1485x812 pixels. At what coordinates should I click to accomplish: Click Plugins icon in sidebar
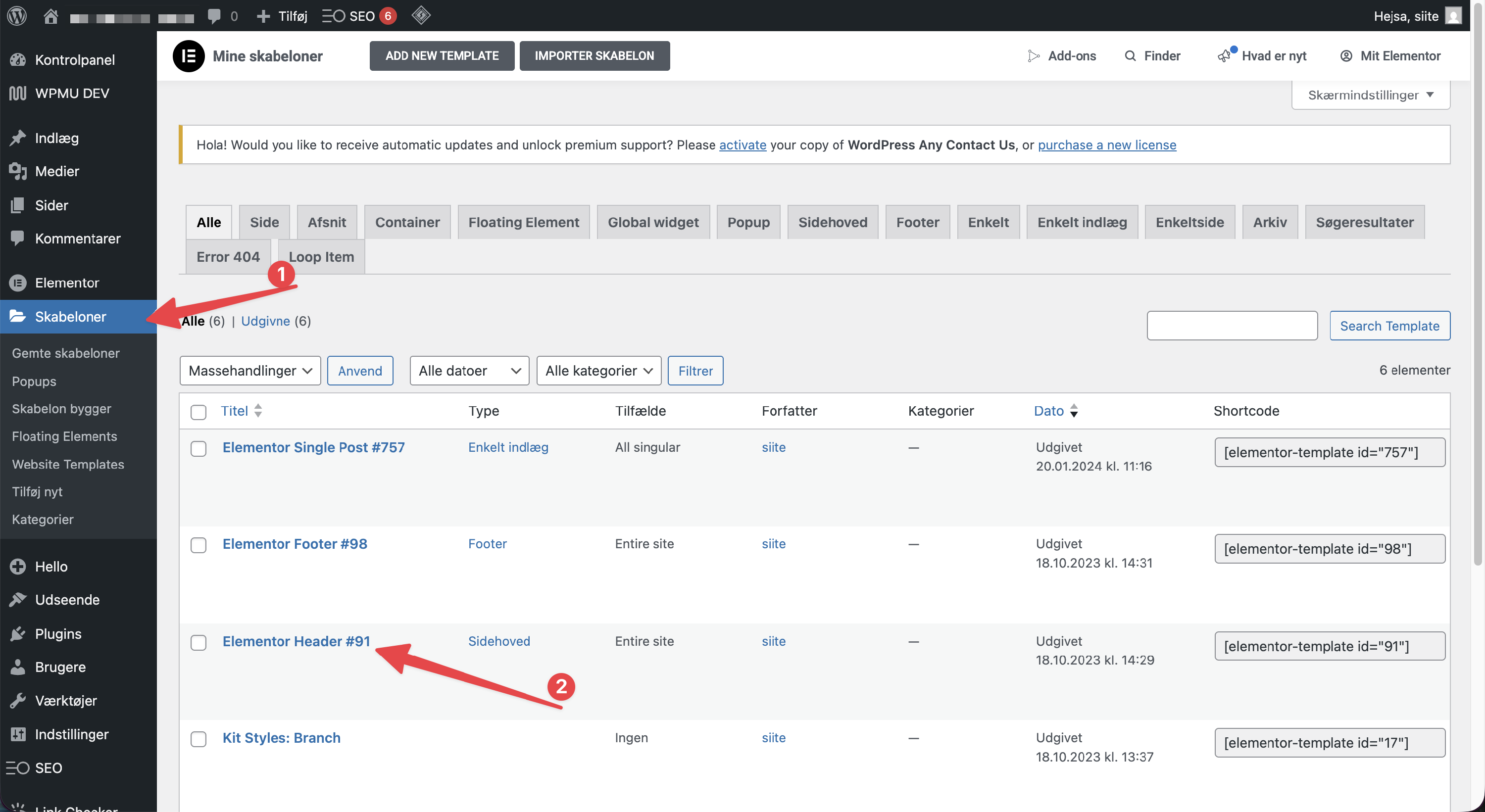tap(18, 633)
